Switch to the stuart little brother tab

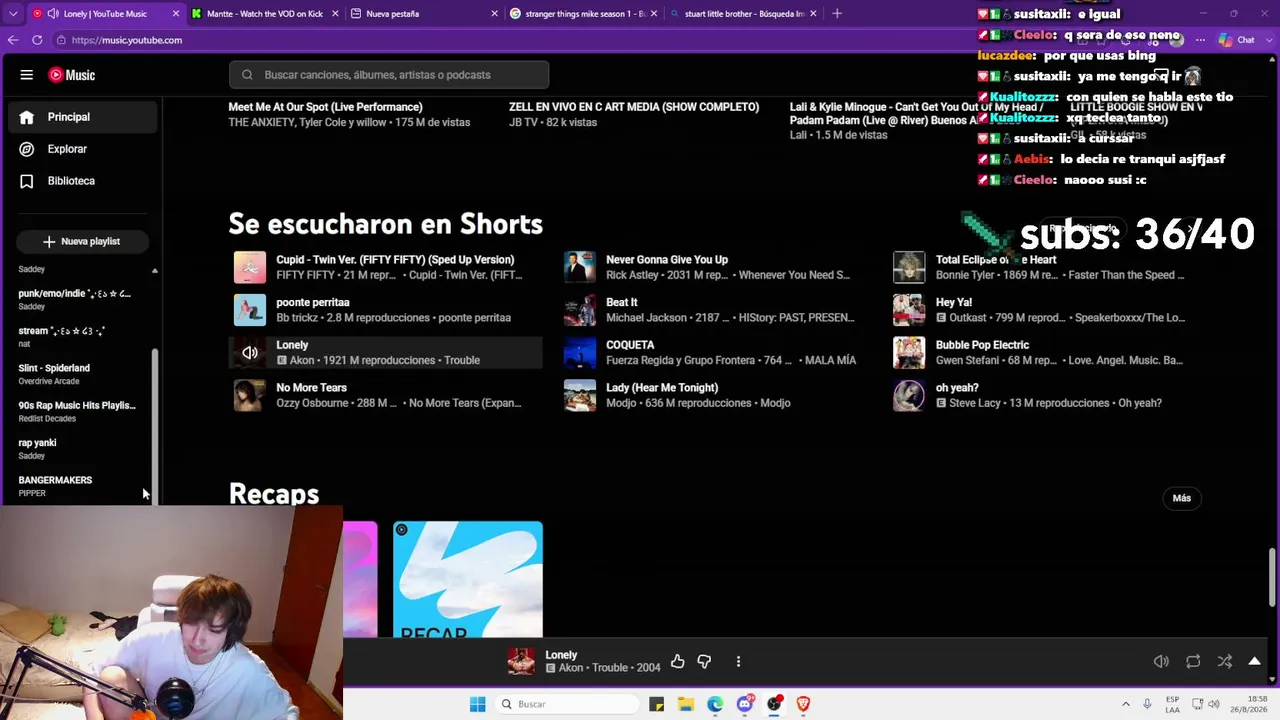[x=743, y=14]
